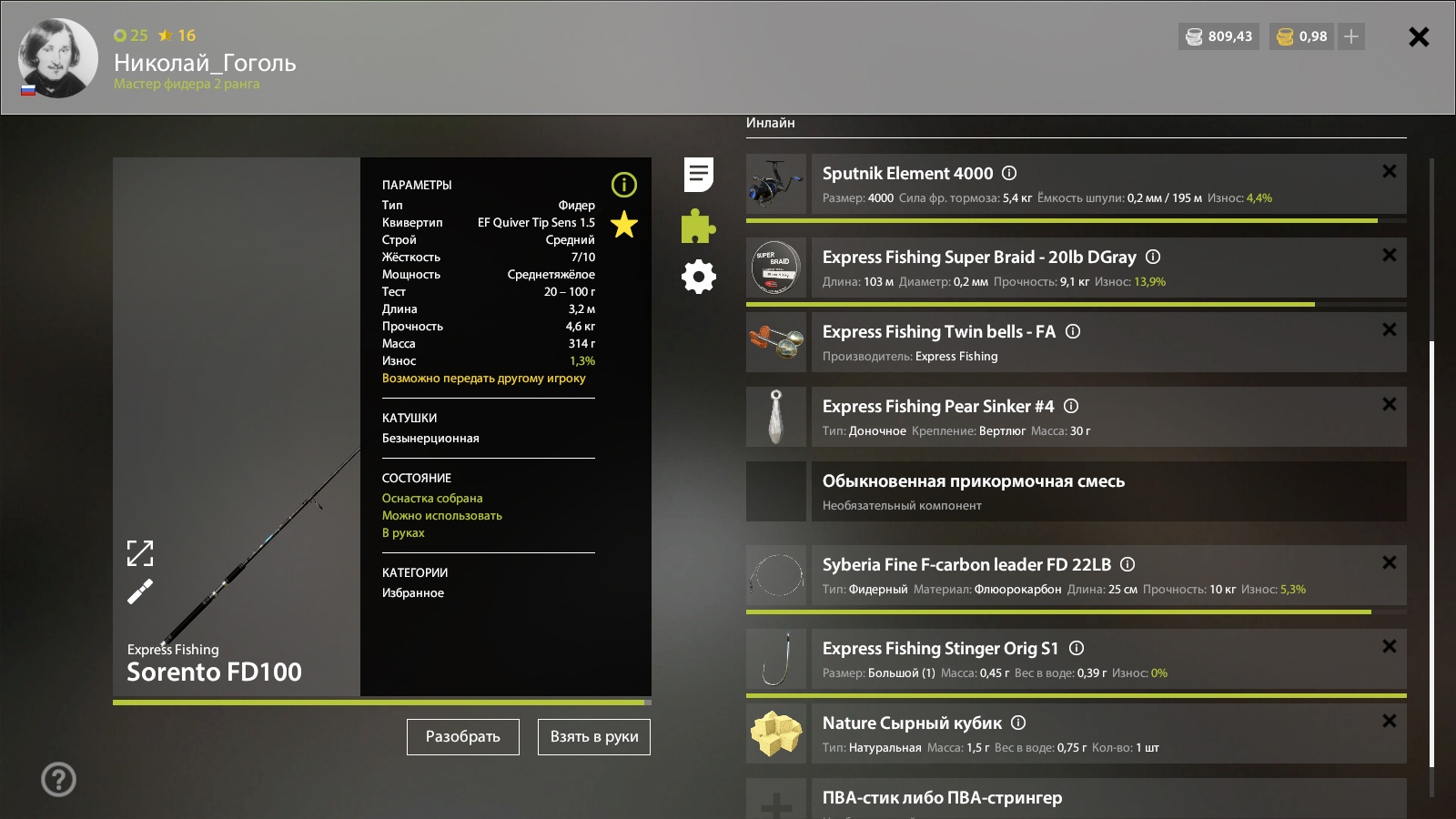Open the rod info circle icon

(x=624, y=185)
